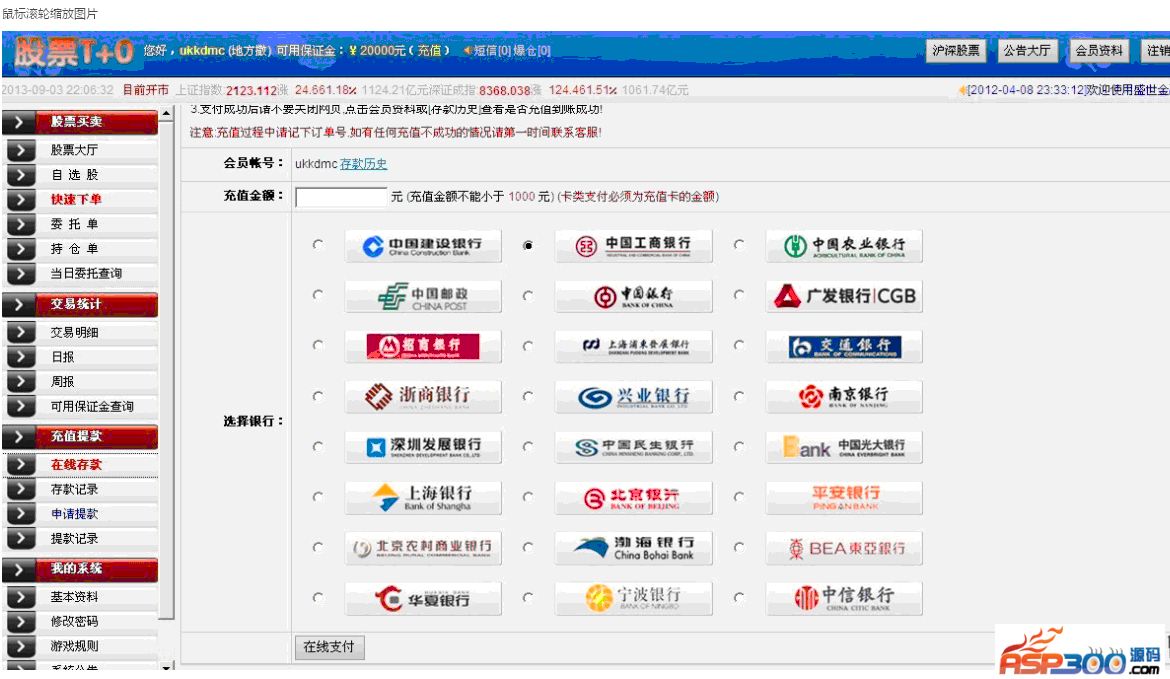Open the 沪深股票 top tab
Viewport: 1170px width, 679px height.
(x=956, y=51)
